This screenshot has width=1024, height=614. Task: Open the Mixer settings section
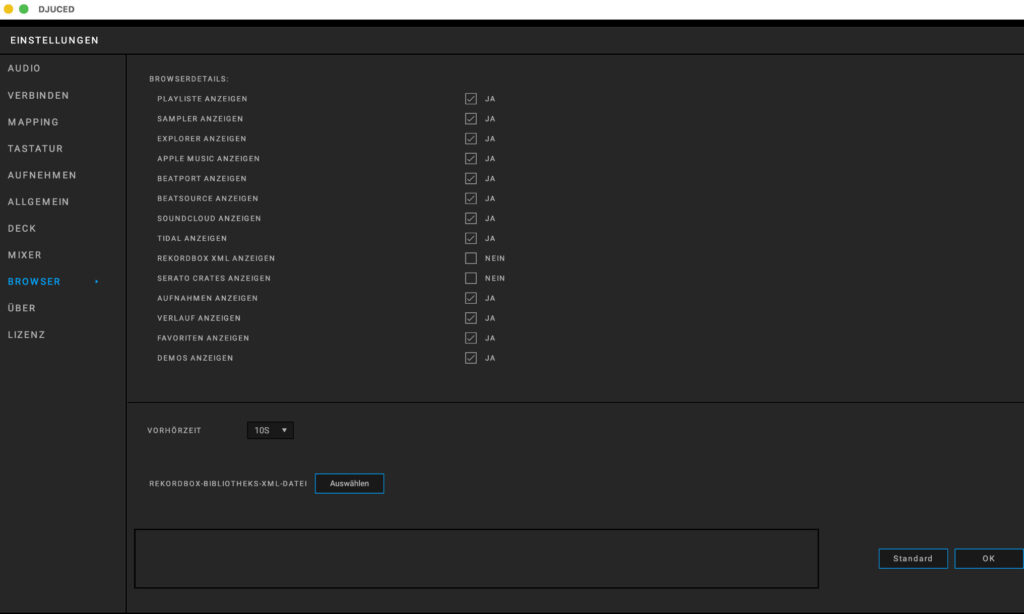[25, 255]
